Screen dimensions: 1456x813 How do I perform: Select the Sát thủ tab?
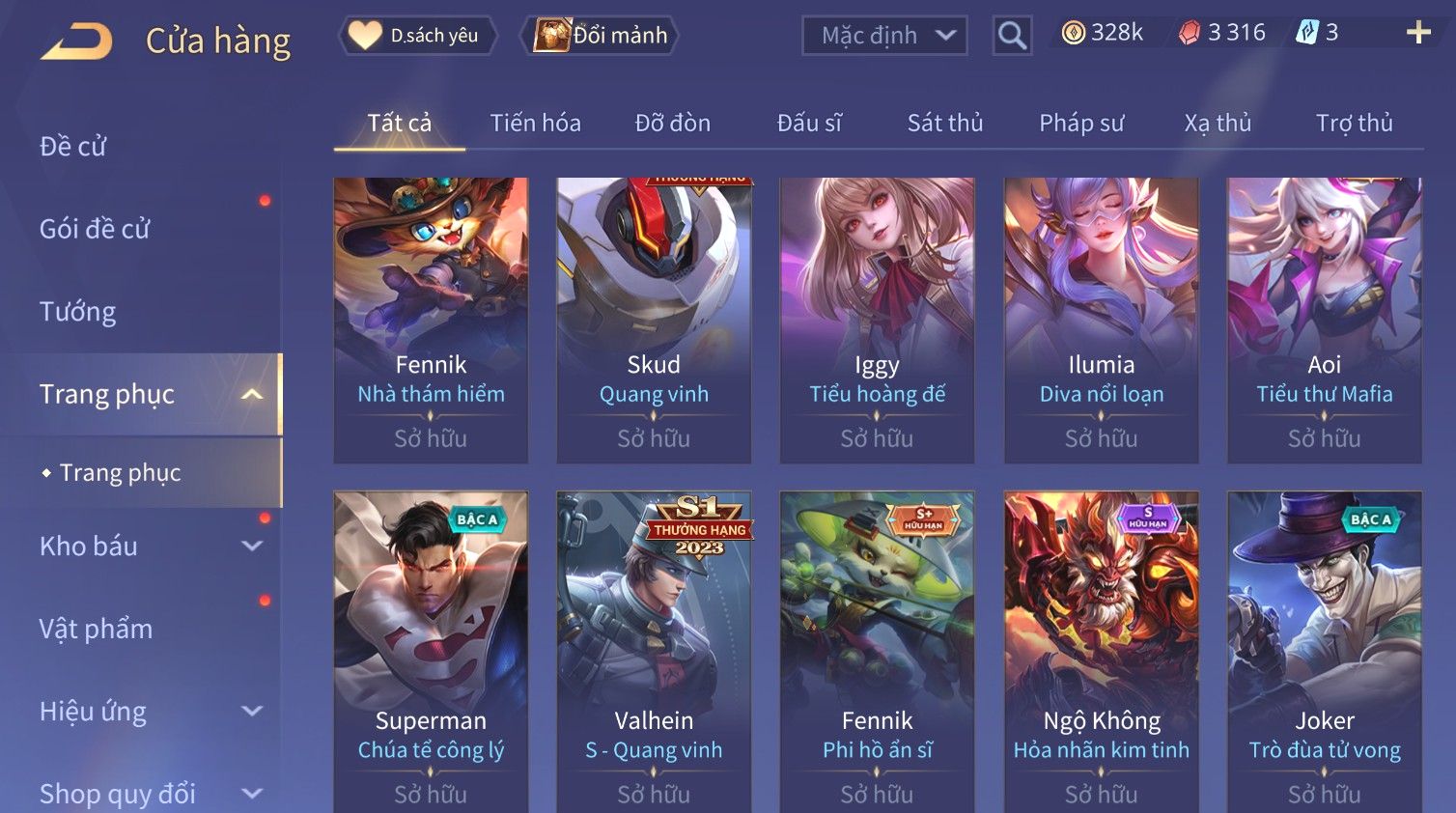[x=945, y=124]
